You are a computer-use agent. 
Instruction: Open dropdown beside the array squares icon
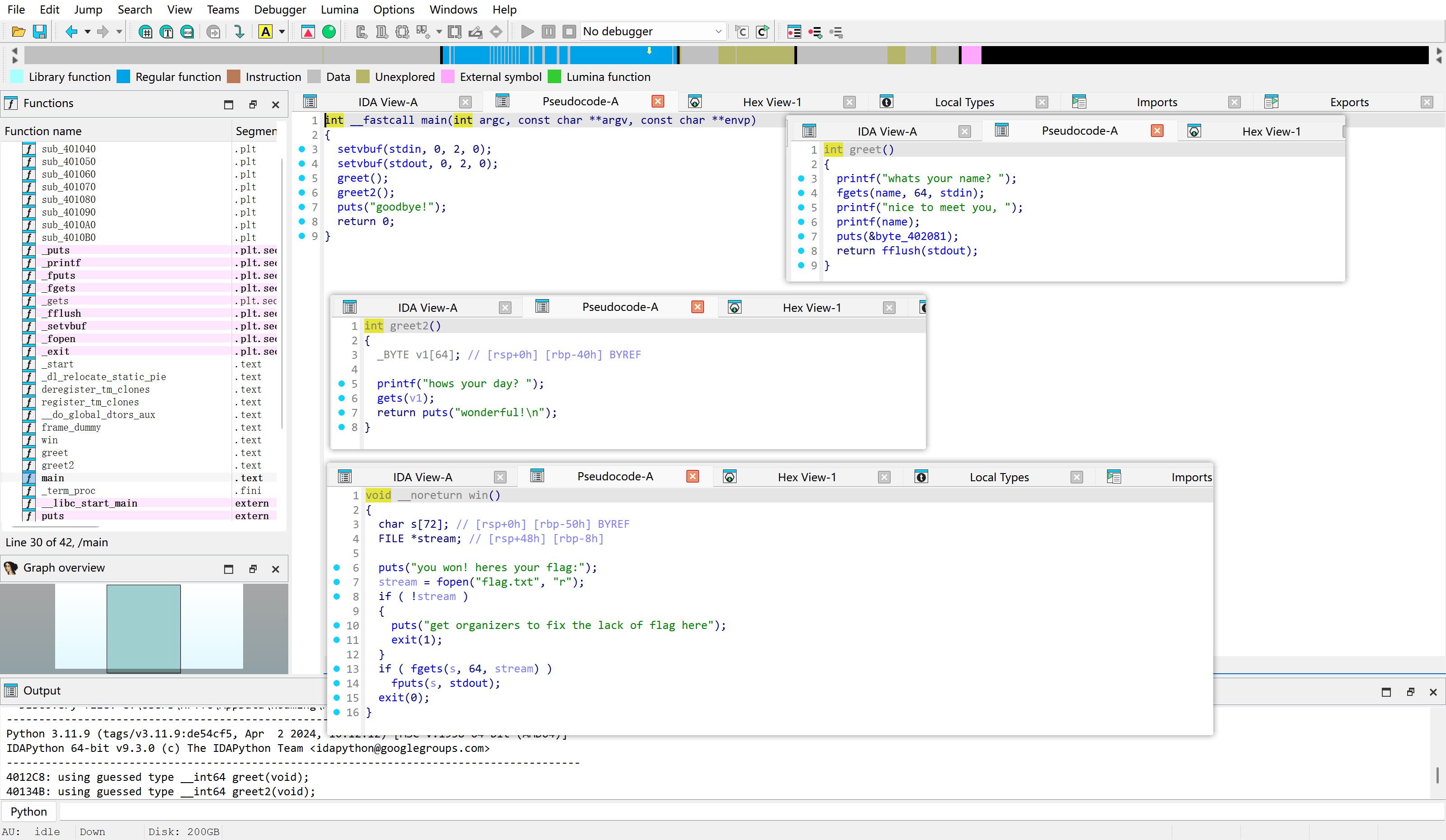pyautogui.click(x=439, y=32)
